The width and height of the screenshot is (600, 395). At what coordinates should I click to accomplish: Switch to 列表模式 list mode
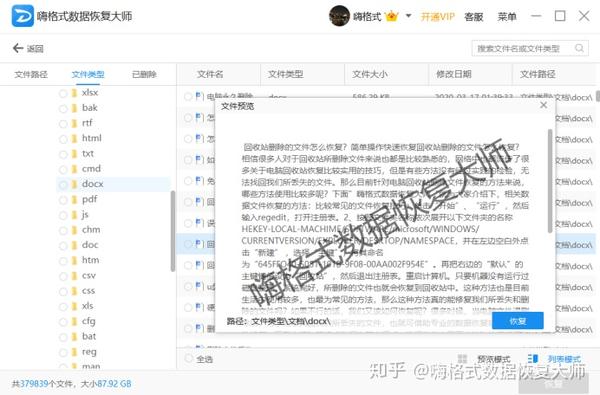pos(564,359)
